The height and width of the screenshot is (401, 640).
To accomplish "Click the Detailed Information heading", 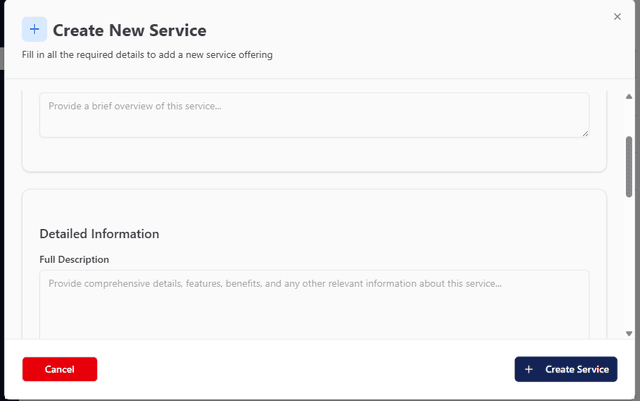I will 99,234.
